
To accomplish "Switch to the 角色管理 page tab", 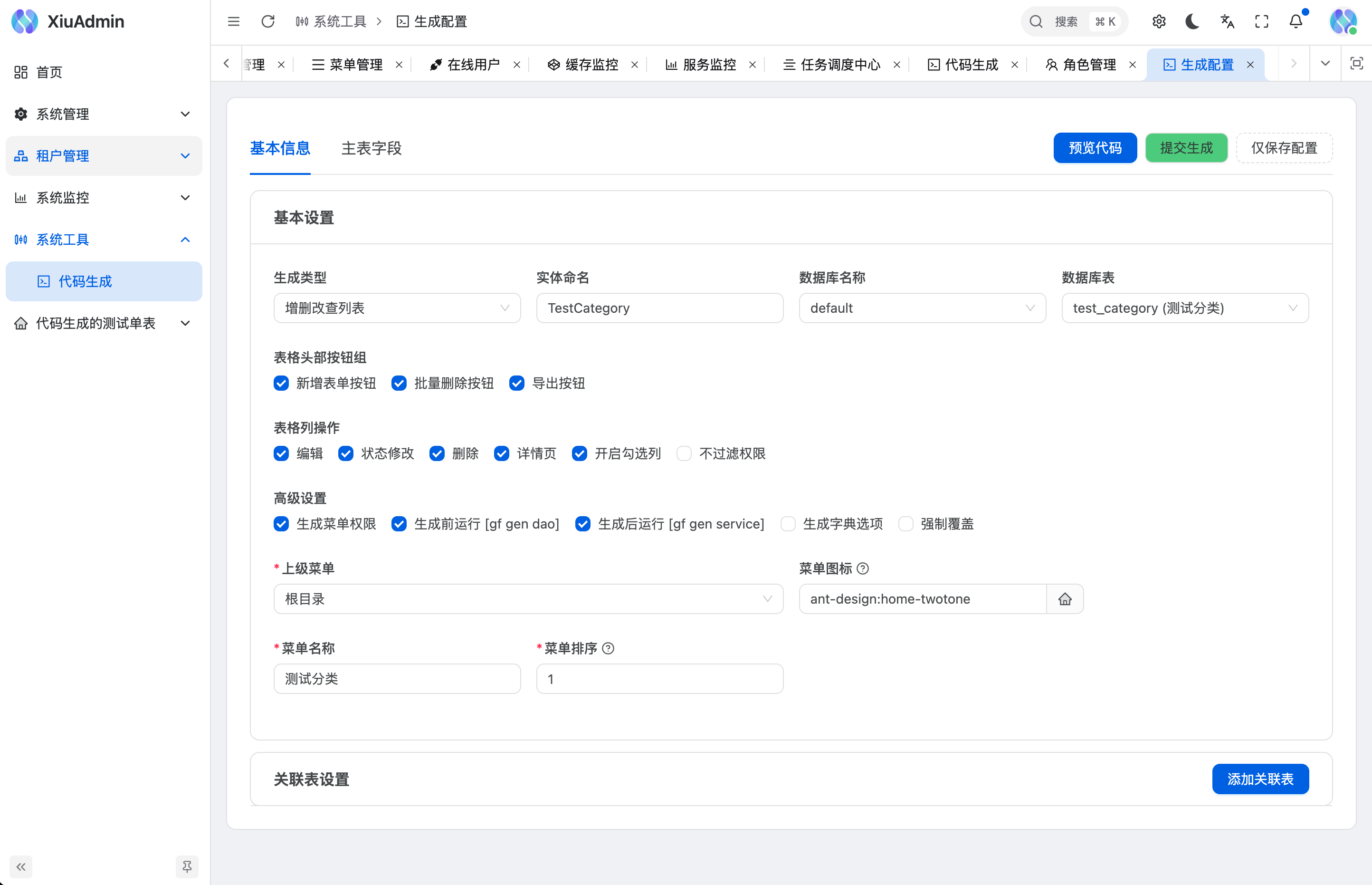I will (x=1088, y=64).
